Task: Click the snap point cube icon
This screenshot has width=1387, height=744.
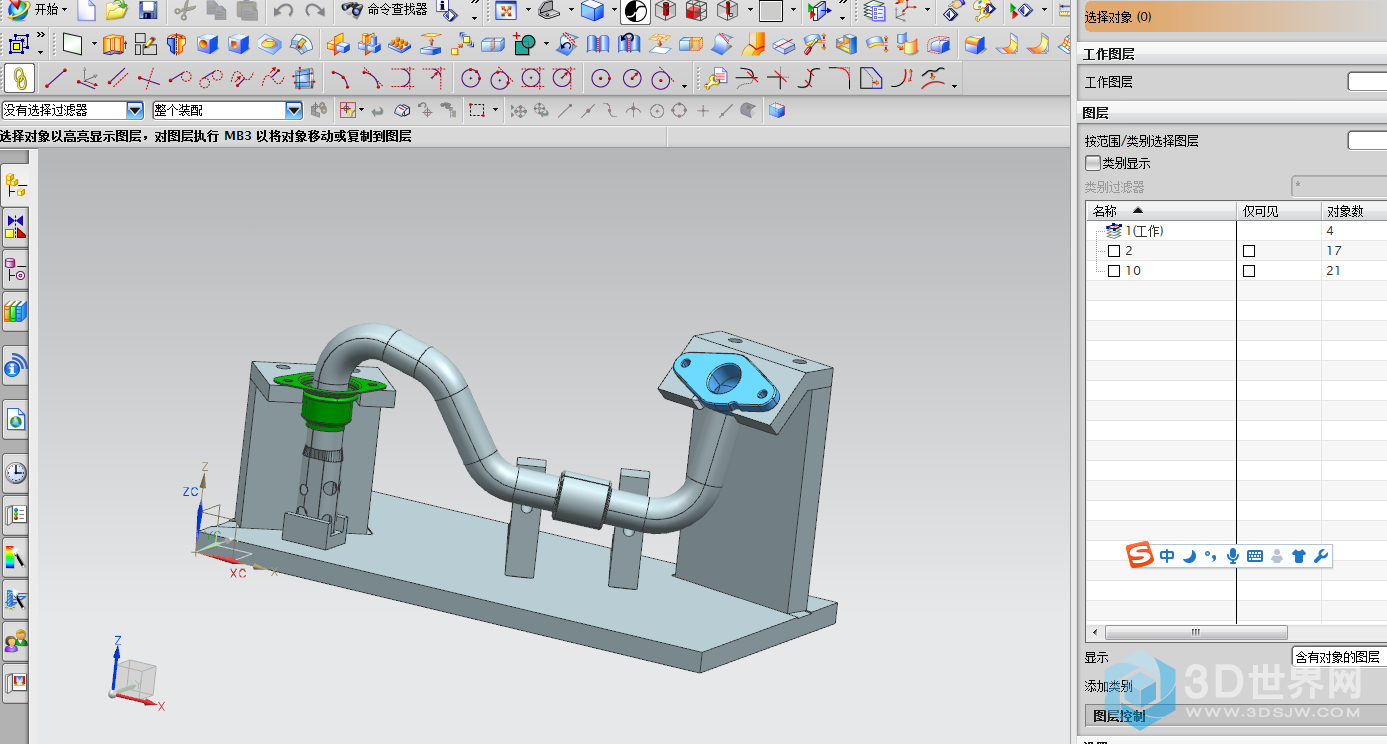Action: (777, 111)
